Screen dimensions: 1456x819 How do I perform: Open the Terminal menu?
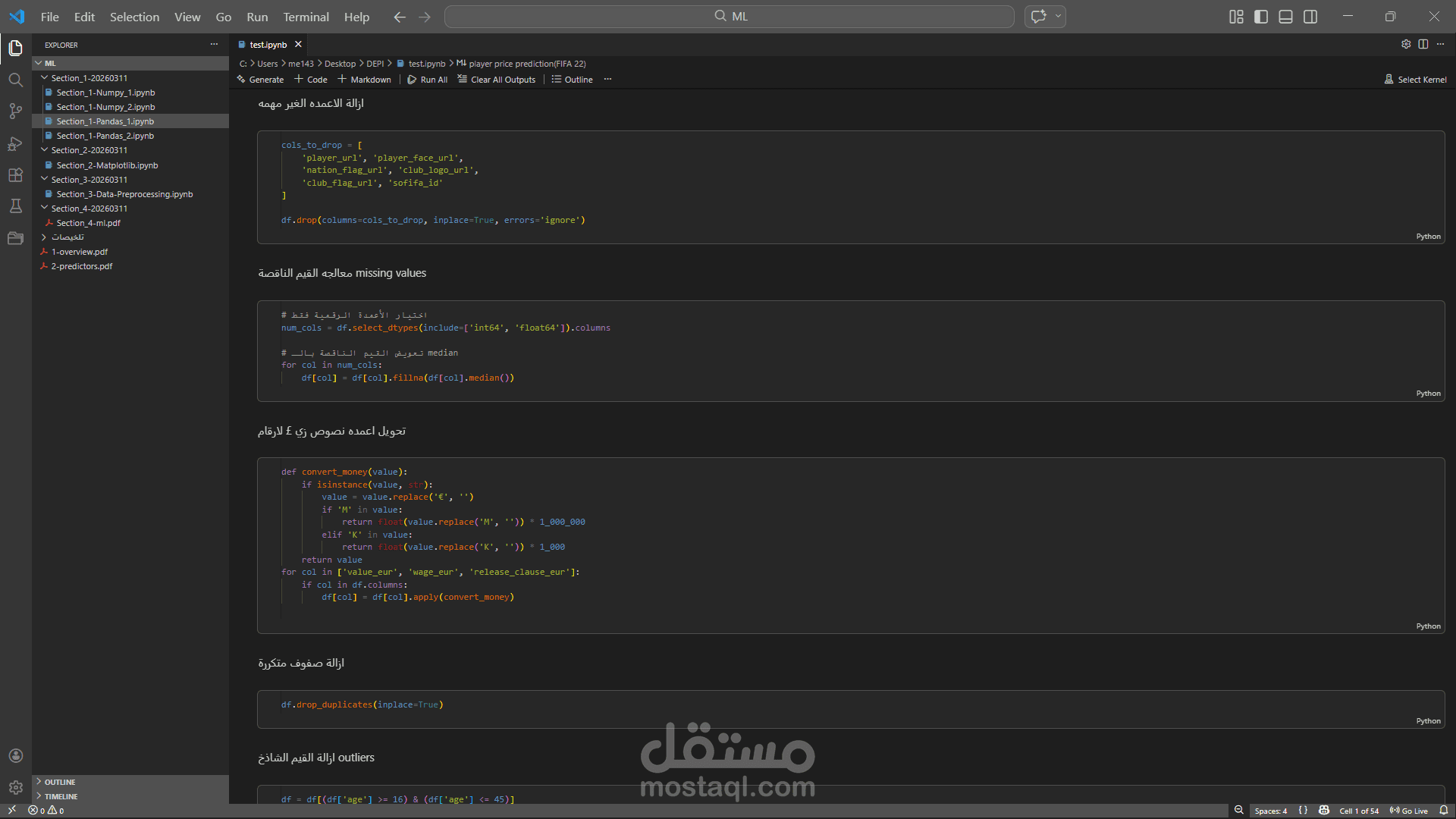pos(306,17)
